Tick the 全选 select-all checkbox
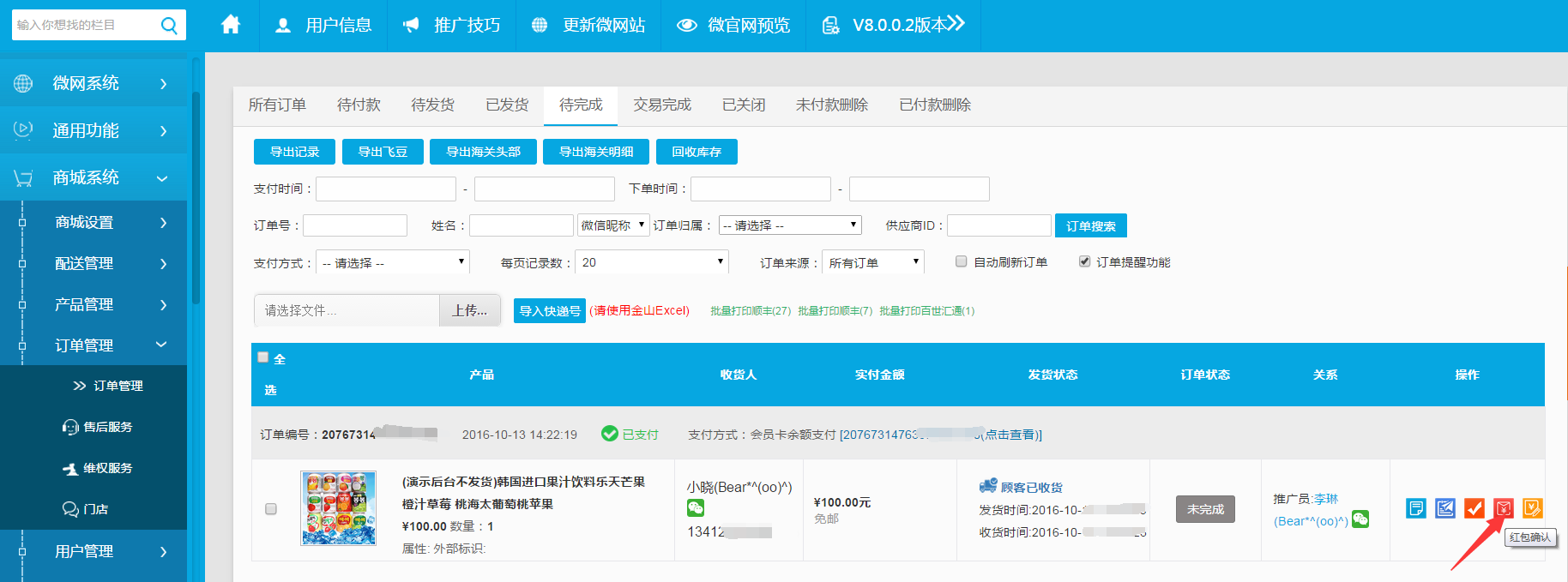Viewport: 1568px width, 582px height. (263, 357)
